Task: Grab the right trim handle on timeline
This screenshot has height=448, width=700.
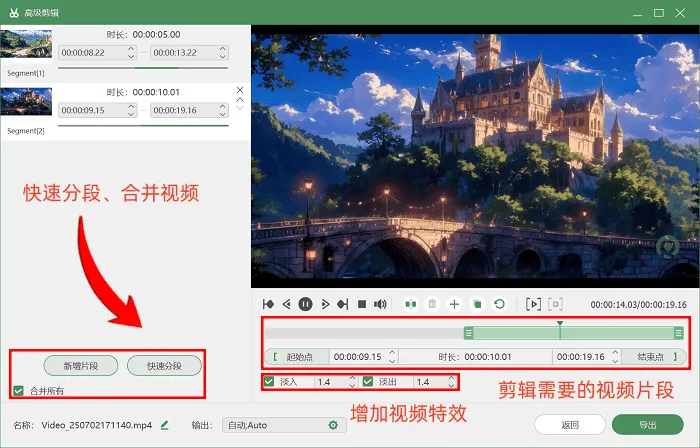Action: pos(679,333)
